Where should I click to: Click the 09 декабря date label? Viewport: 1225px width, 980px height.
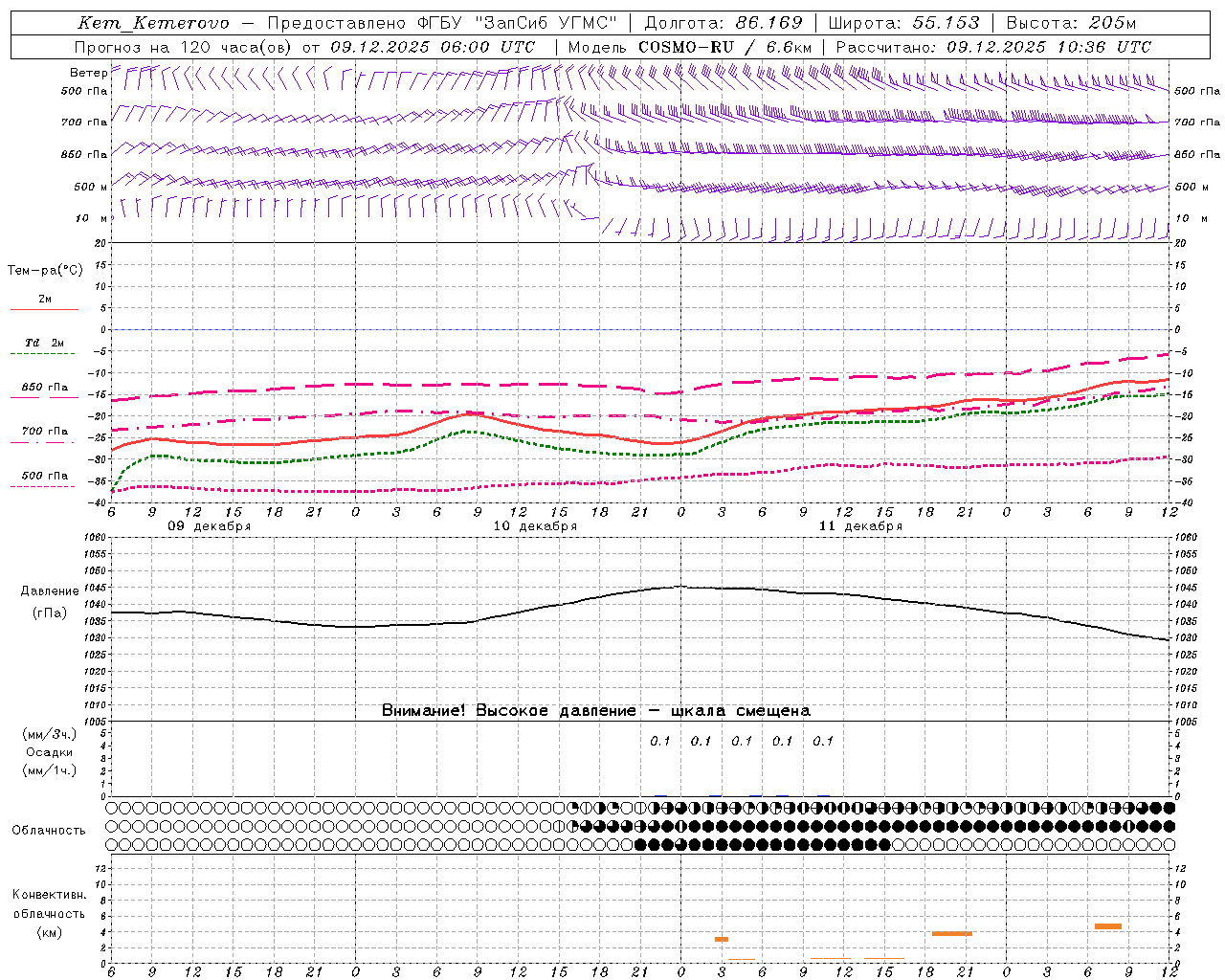coord(210,526)
